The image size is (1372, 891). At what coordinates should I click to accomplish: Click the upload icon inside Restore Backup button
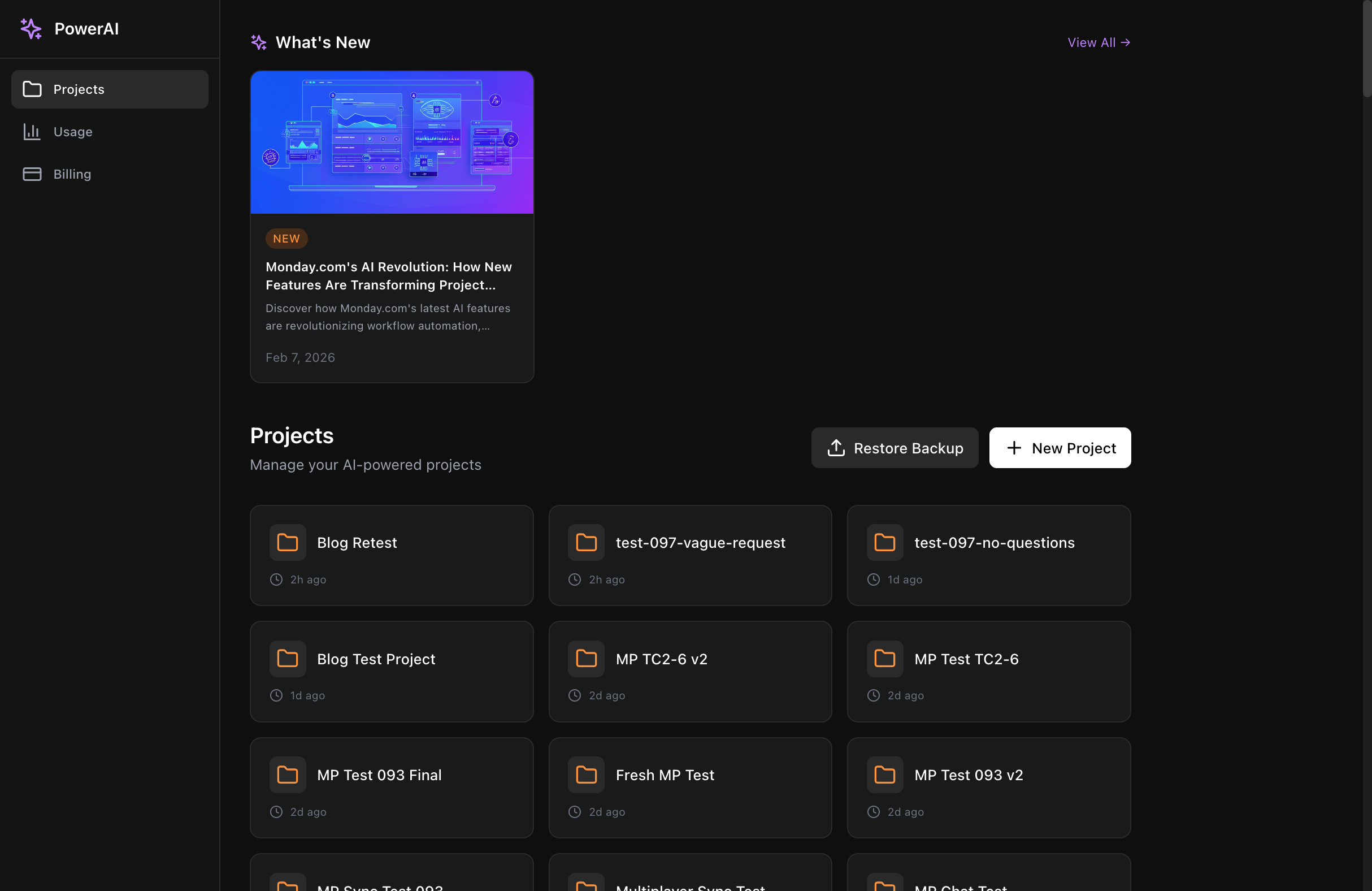(x=837, y=448)
